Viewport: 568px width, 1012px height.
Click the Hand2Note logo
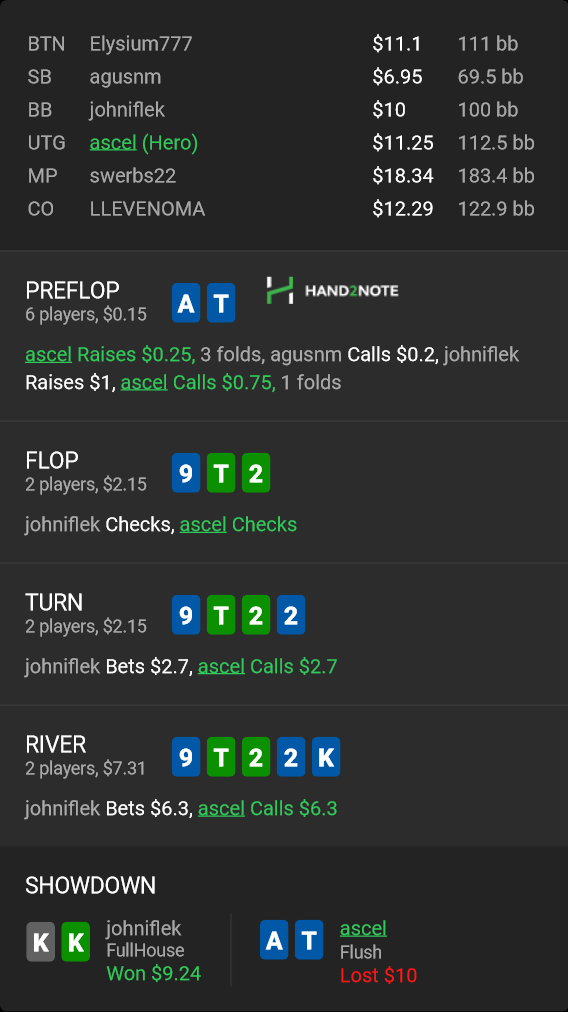(332, 290)
